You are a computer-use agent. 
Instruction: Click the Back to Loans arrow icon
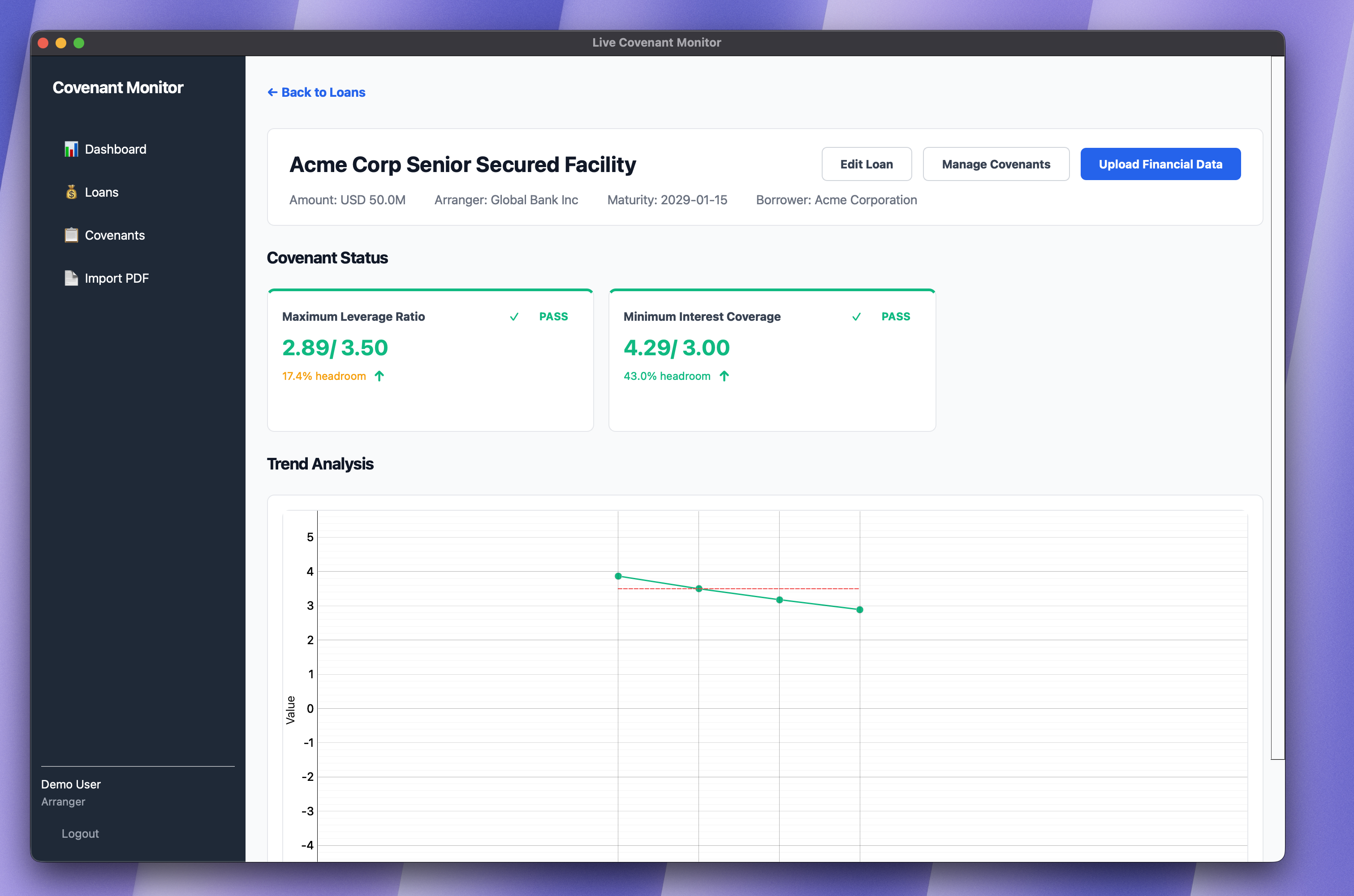[x=272, y=93]
